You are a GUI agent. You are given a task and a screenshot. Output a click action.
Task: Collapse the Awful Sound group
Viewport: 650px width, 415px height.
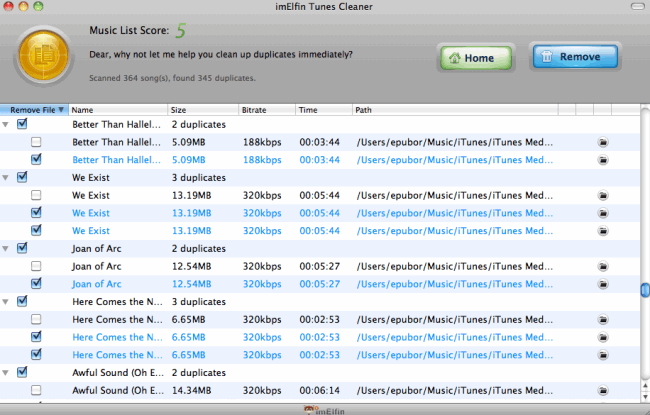click(5, 373)
